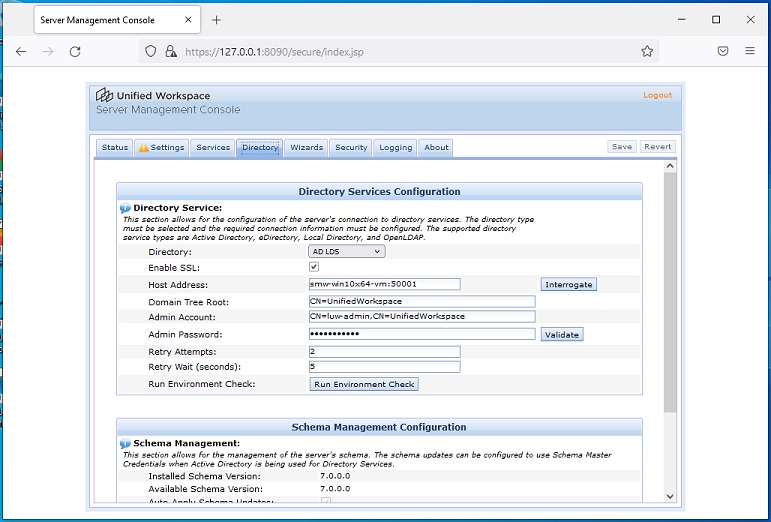The height and width of the screenshot is (522, 771).
Task: Click the Retry Attempts field
Action: pos(385,352)
